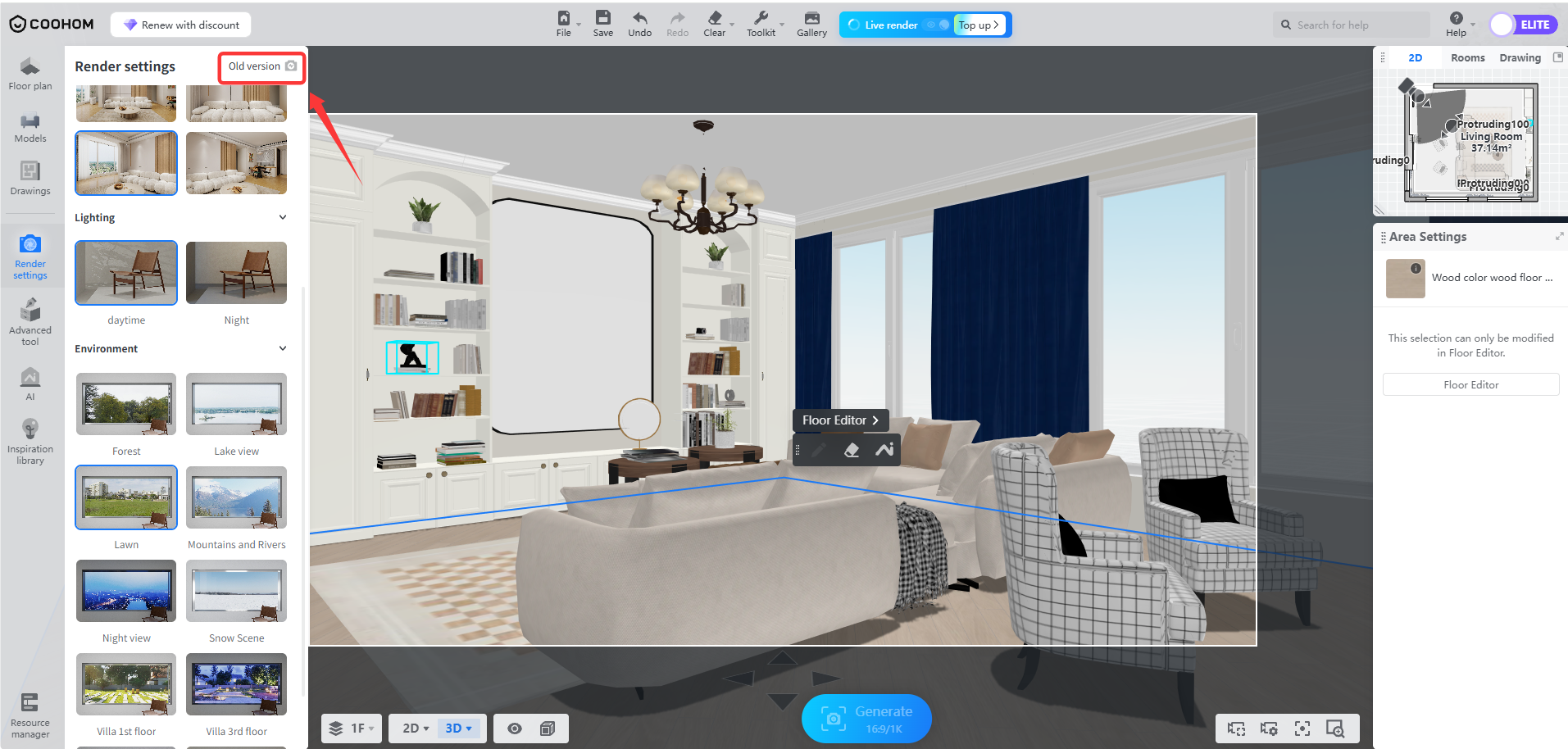Select the Wood color wood floor swatch

pyautogui.click(x=1406, y=279)
